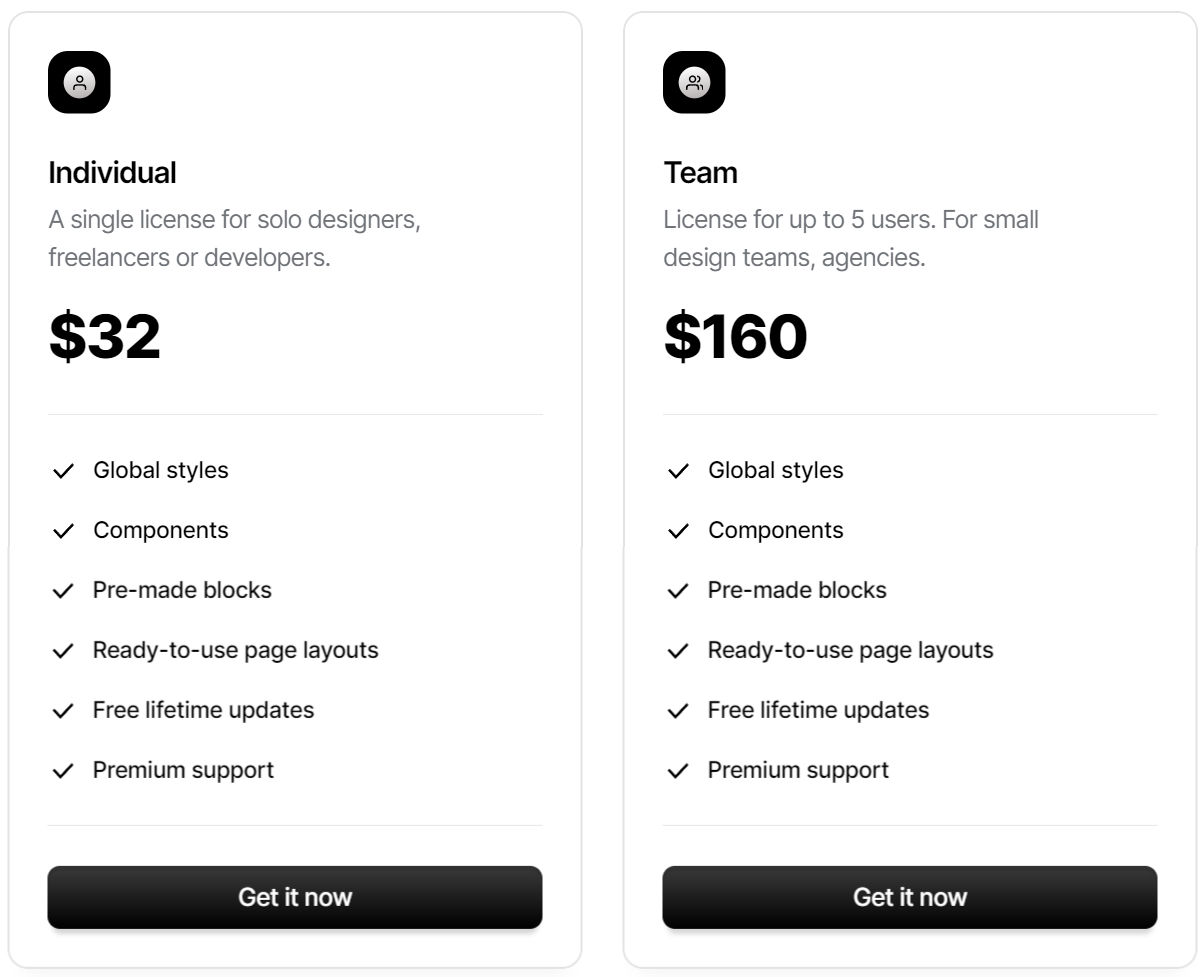Click the checkmark next to Components on Team card
This screenshot has height=977, width=1203.
678,529
